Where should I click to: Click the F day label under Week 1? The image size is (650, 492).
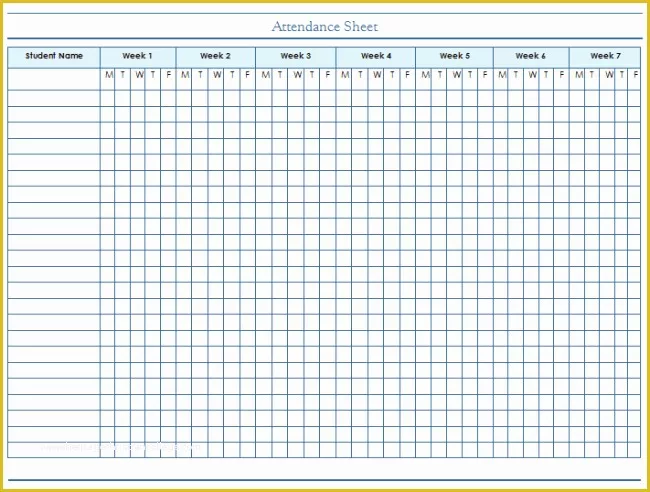(x=168, y=75)
